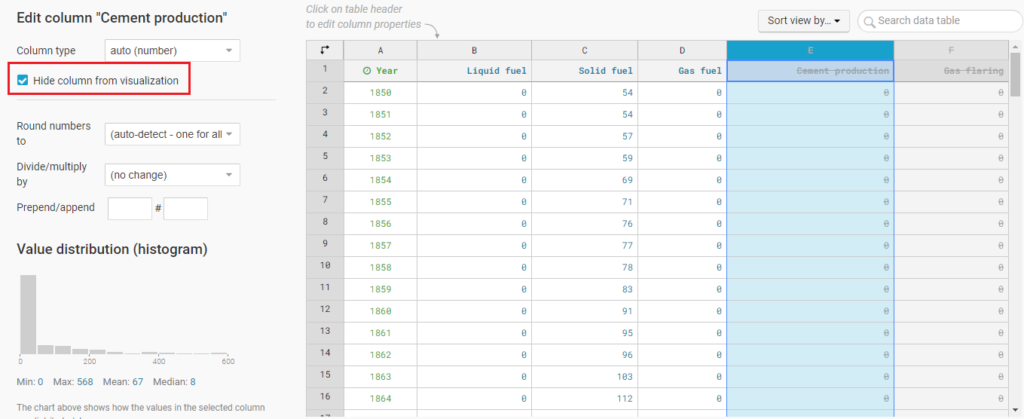Expand the Round numbers to dropdown
Image resolution: width=1024 pixels, height=419 pixels.
(172, 133)
